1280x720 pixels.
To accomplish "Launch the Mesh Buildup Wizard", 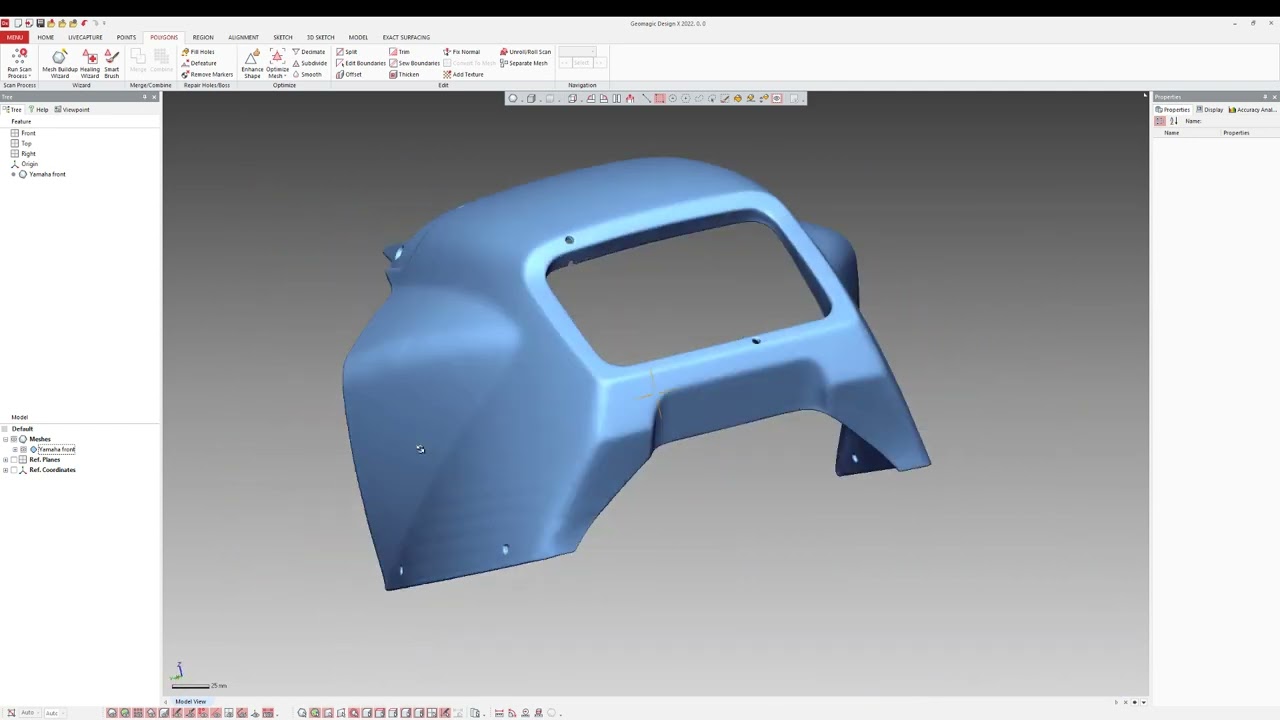I will (60, 63).
